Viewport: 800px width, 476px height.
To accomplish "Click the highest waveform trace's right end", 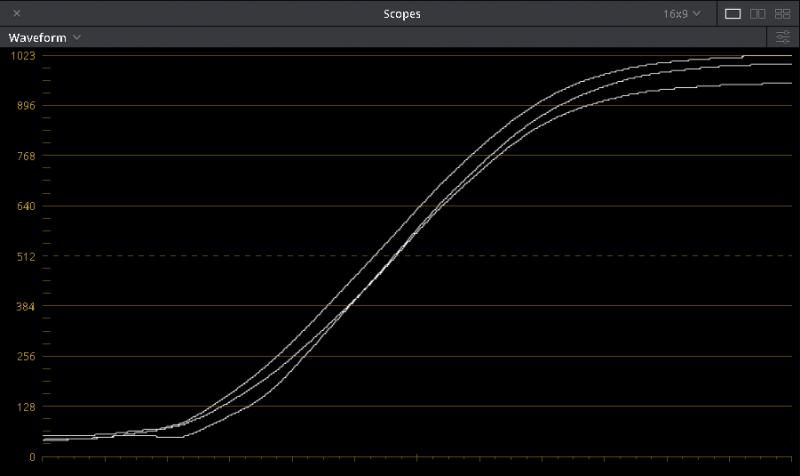I will pos(788,56).
